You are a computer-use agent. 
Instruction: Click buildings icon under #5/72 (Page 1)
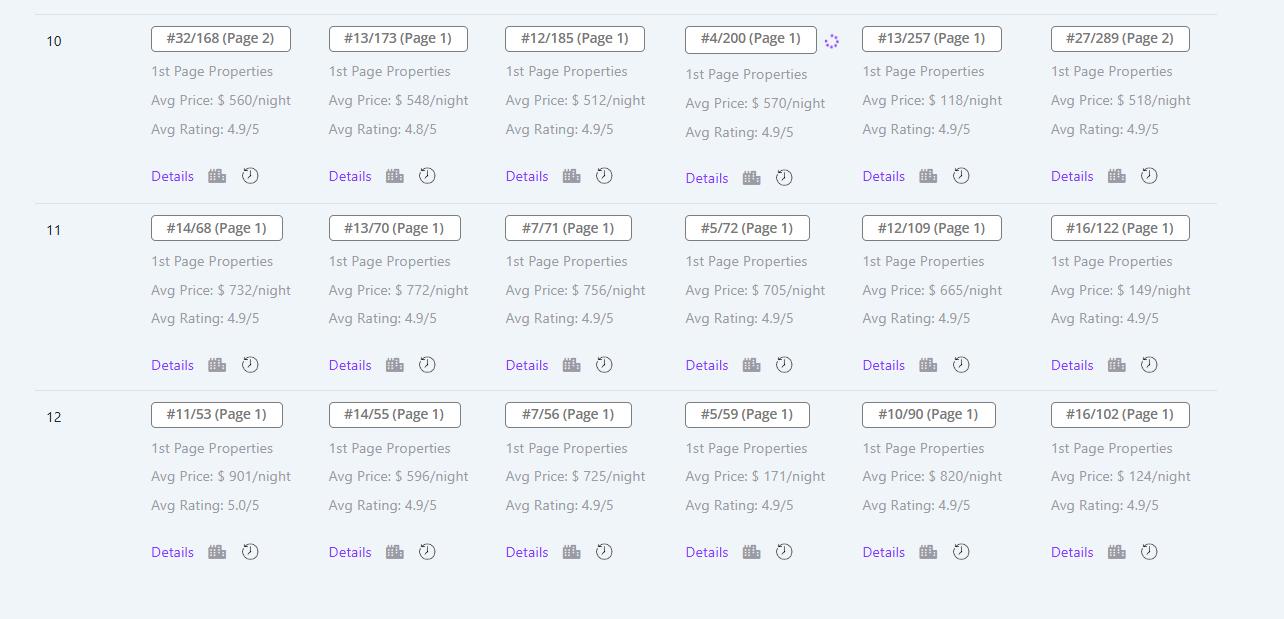751,365
